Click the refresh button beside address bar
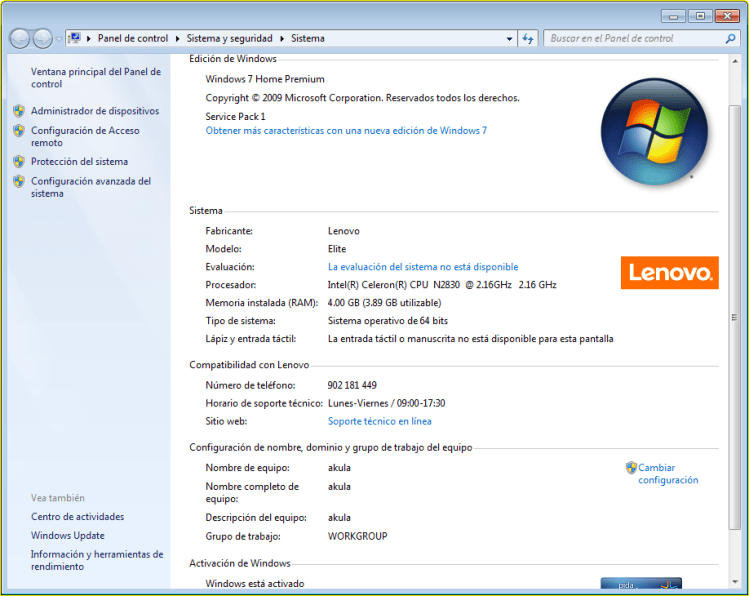This screenshot has width=749, height=596. pyautogui.click(x=528, y=39)
